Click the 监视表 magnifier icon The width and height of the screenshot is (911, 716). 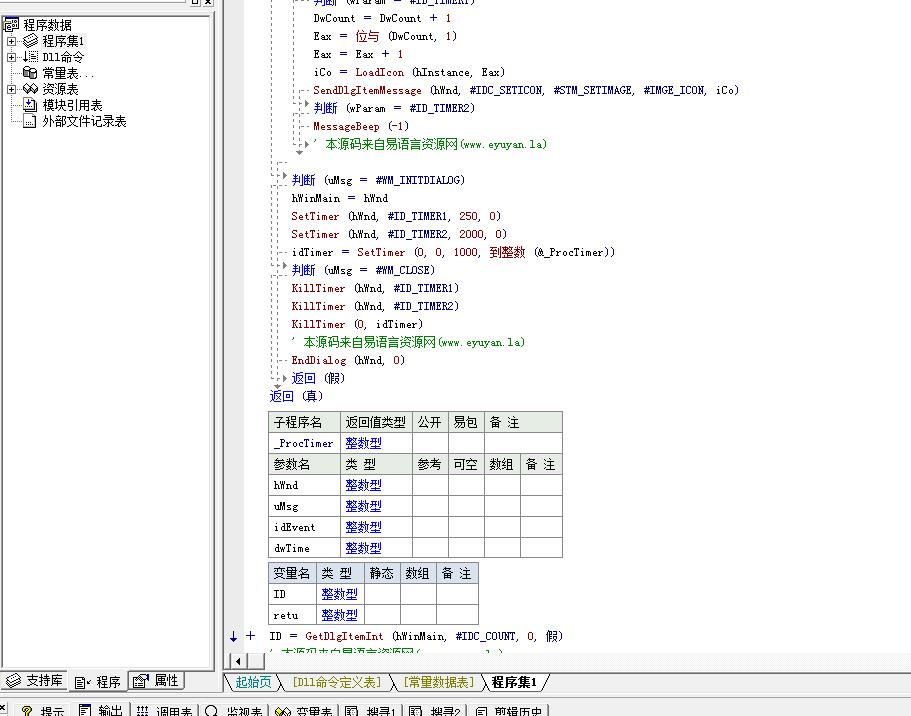(211, 710)
